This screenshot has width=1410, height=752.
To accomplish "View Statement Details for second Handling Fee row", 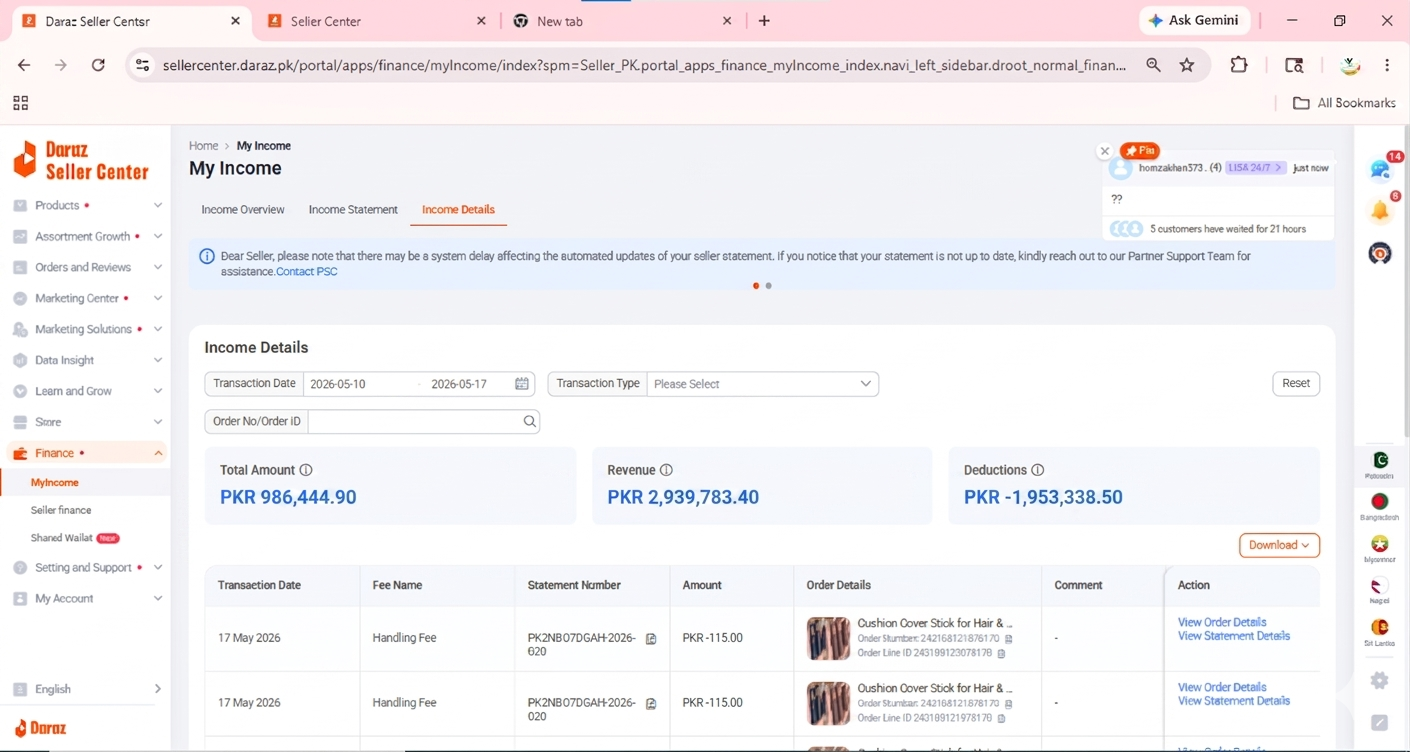I will point(1234,701).
